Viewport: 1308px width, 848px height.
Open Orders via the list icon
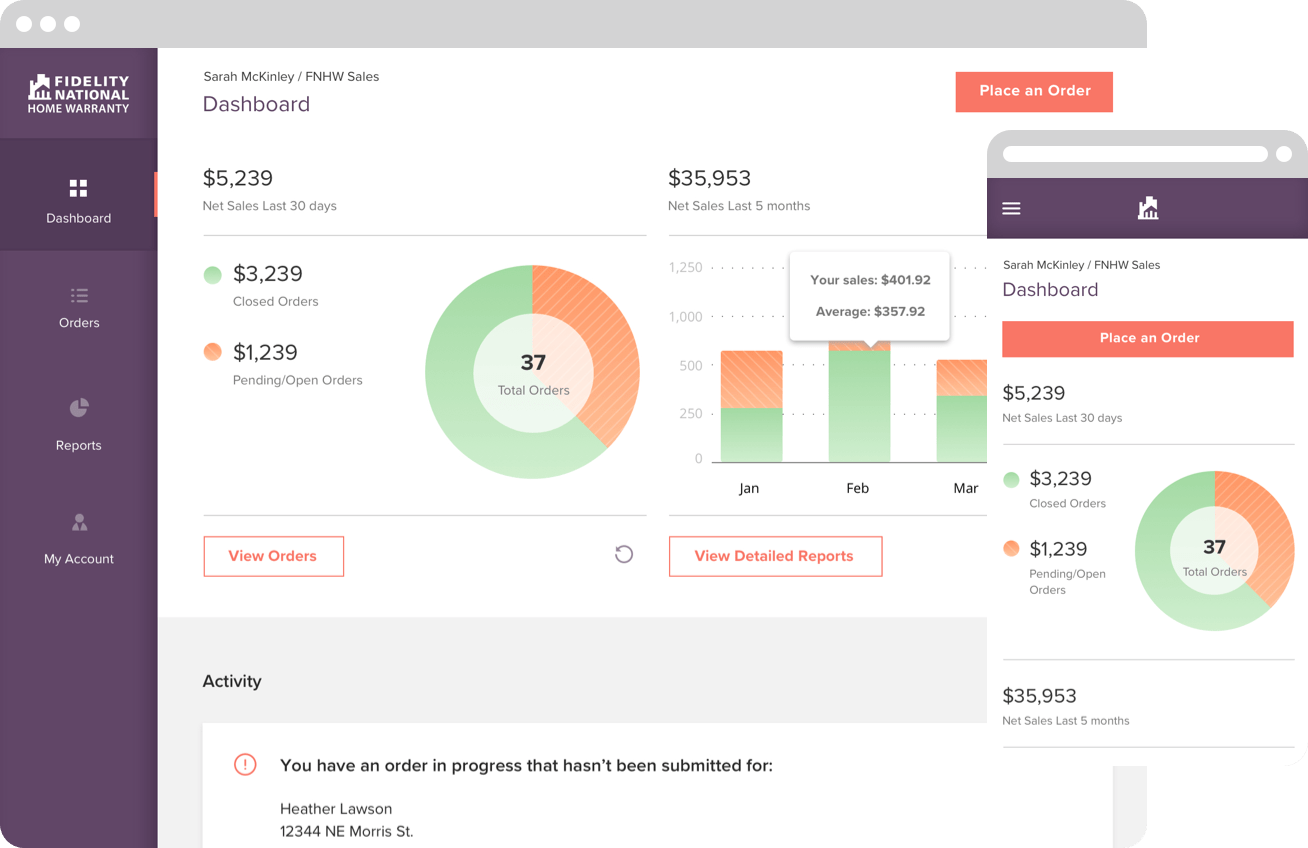coord(79,295)
